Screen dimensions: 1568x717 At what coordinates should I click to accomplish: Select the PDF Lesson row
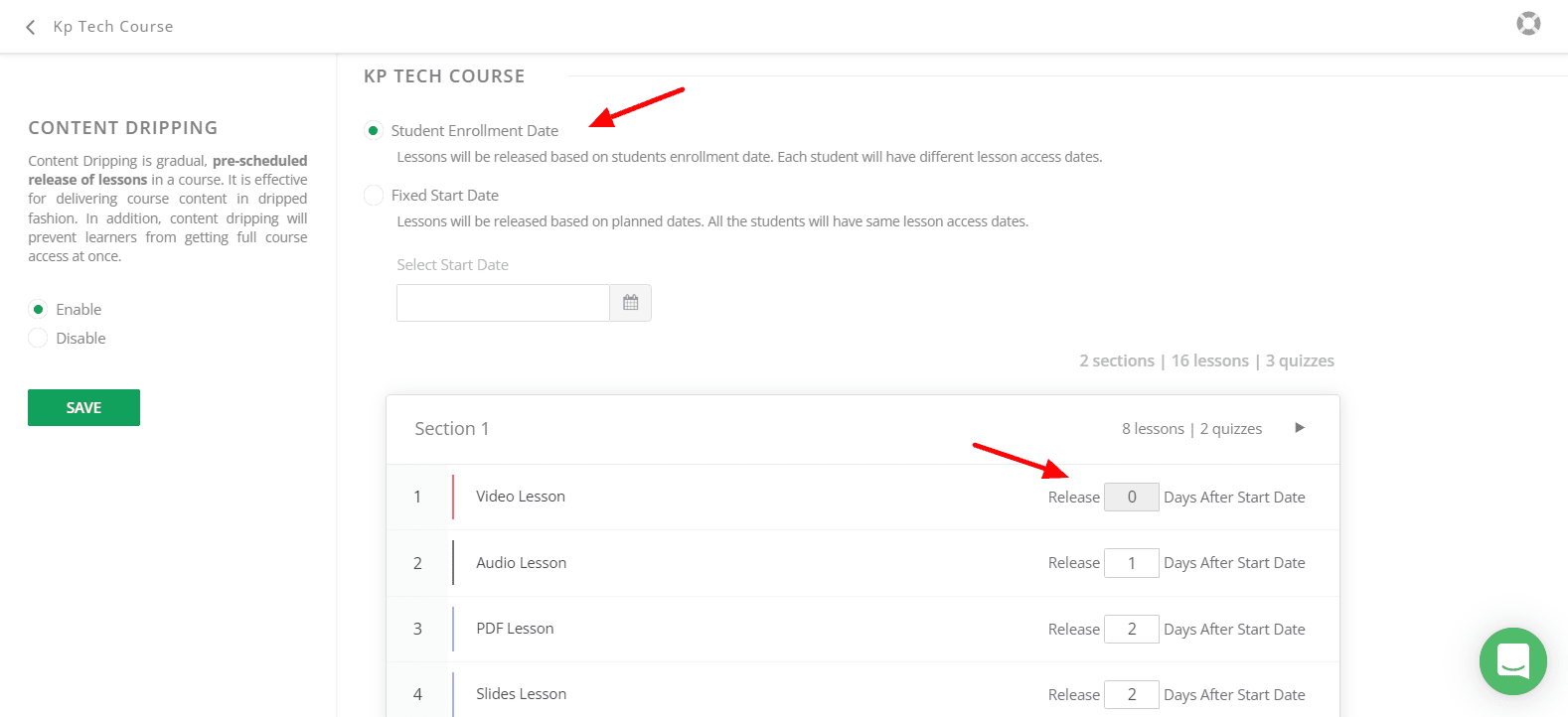(515, 629)
